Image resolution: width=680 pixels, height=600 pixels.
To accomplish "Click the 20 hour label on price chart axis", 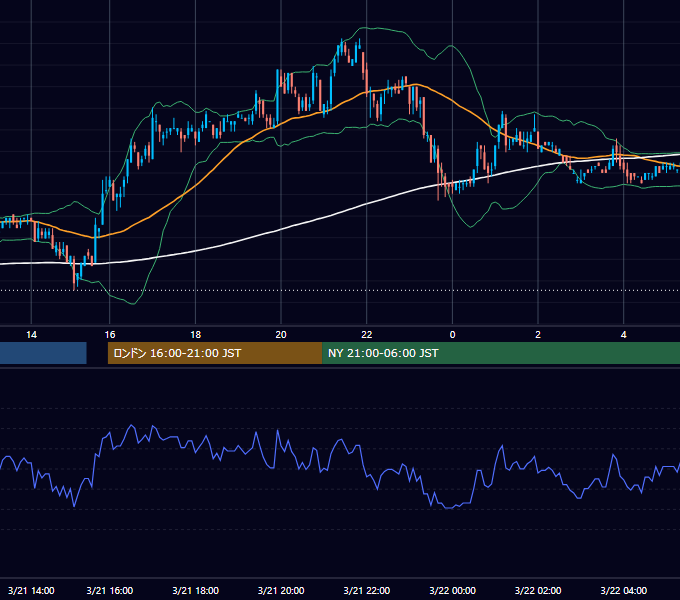I will [x=281, y=335].
